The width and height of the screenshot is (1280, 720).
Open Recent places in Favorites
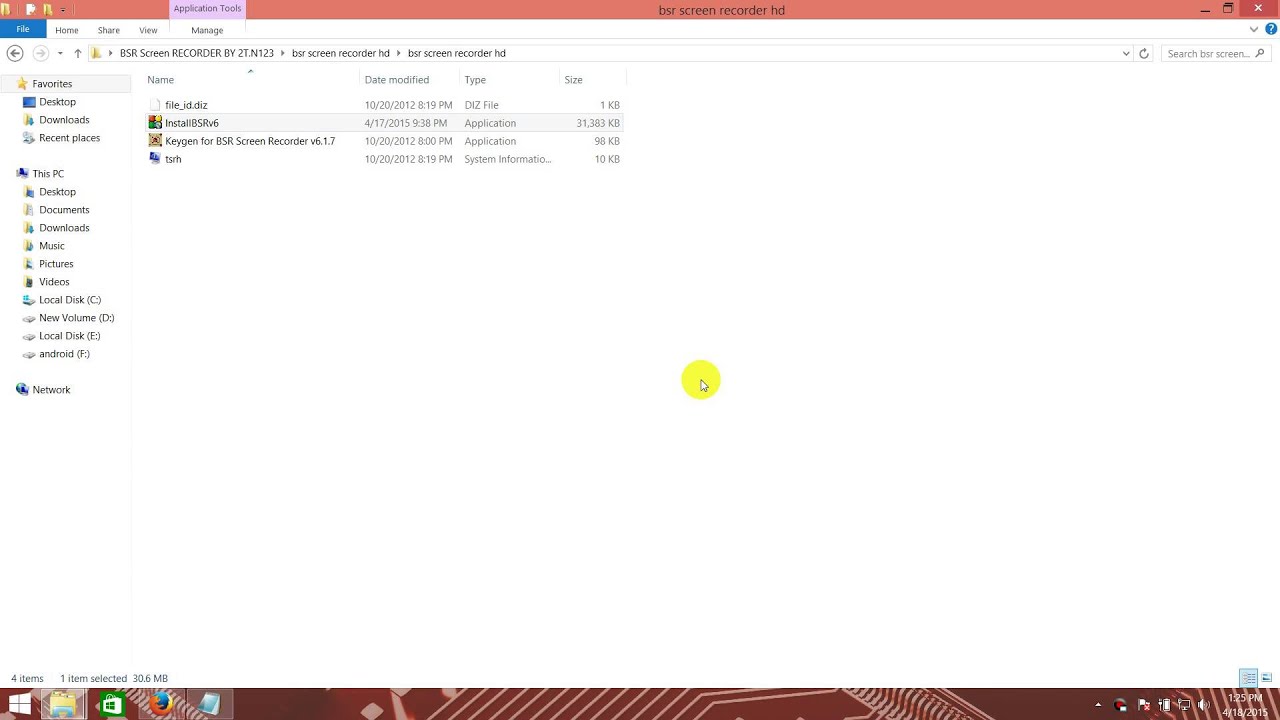[x=69, y=138]
